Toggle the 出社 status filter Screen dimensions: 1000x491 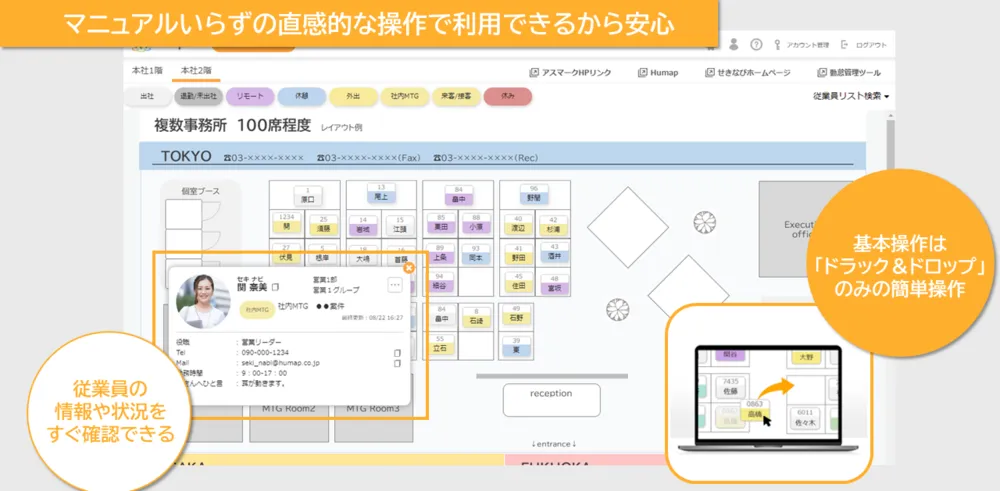point(147,96)
